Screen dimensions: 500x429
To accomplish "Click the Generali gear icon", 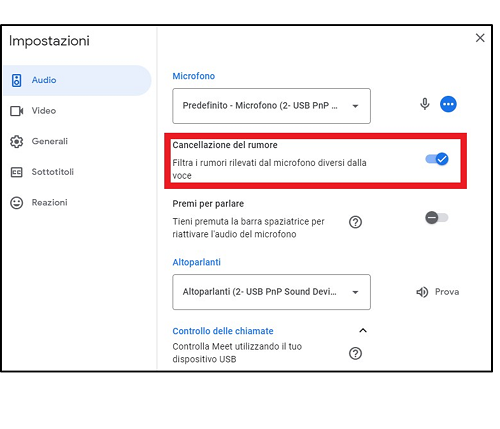I will (17, 142).
